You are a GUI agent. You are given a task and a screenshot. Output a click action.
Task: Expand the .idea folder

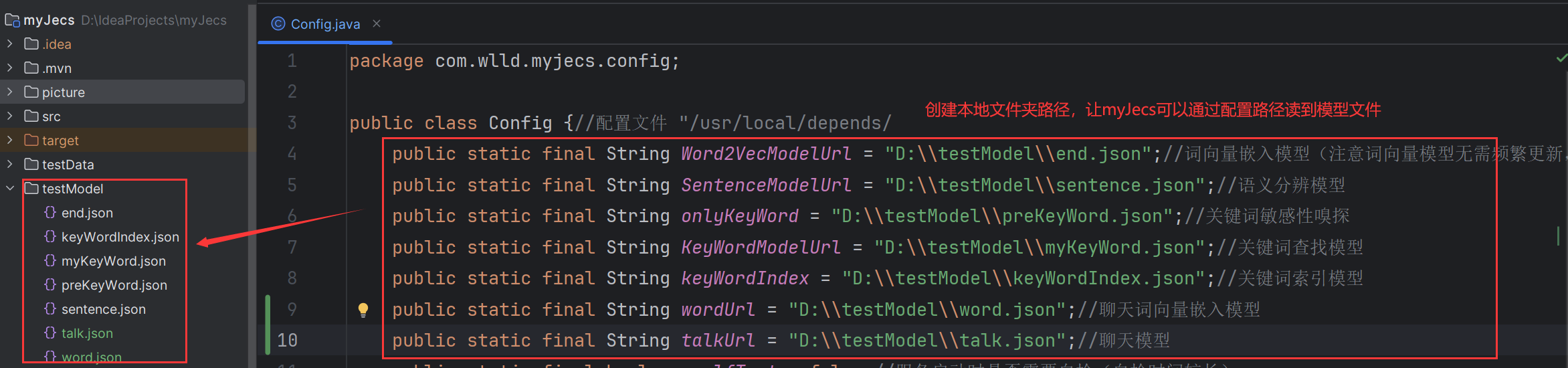click(x=10, y=44)
